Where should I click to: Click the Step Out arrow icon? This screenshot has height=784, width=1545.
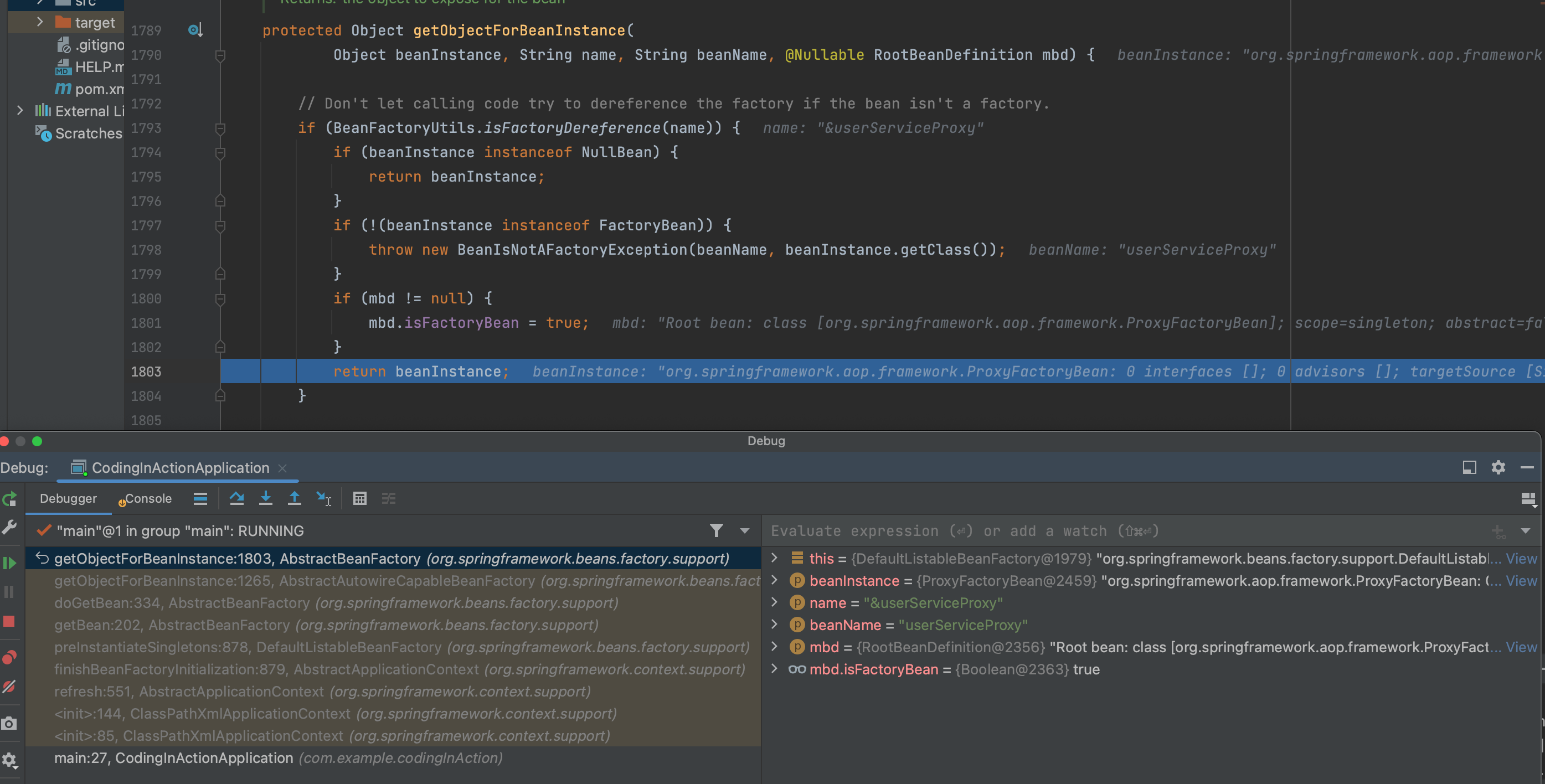tap(294, 498)
